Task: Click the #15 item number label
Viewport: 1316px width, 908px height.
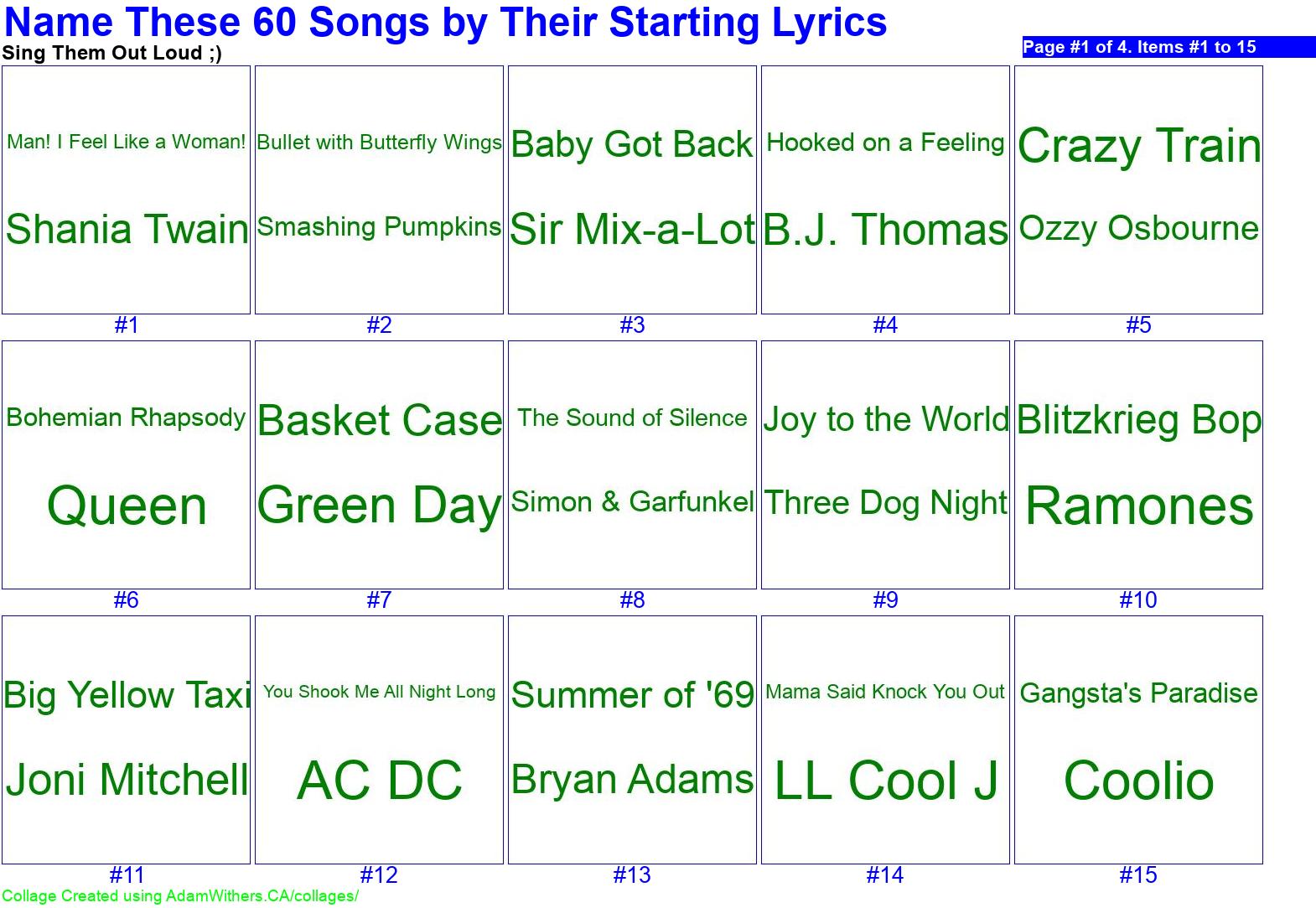Action: pos(1138,875)
